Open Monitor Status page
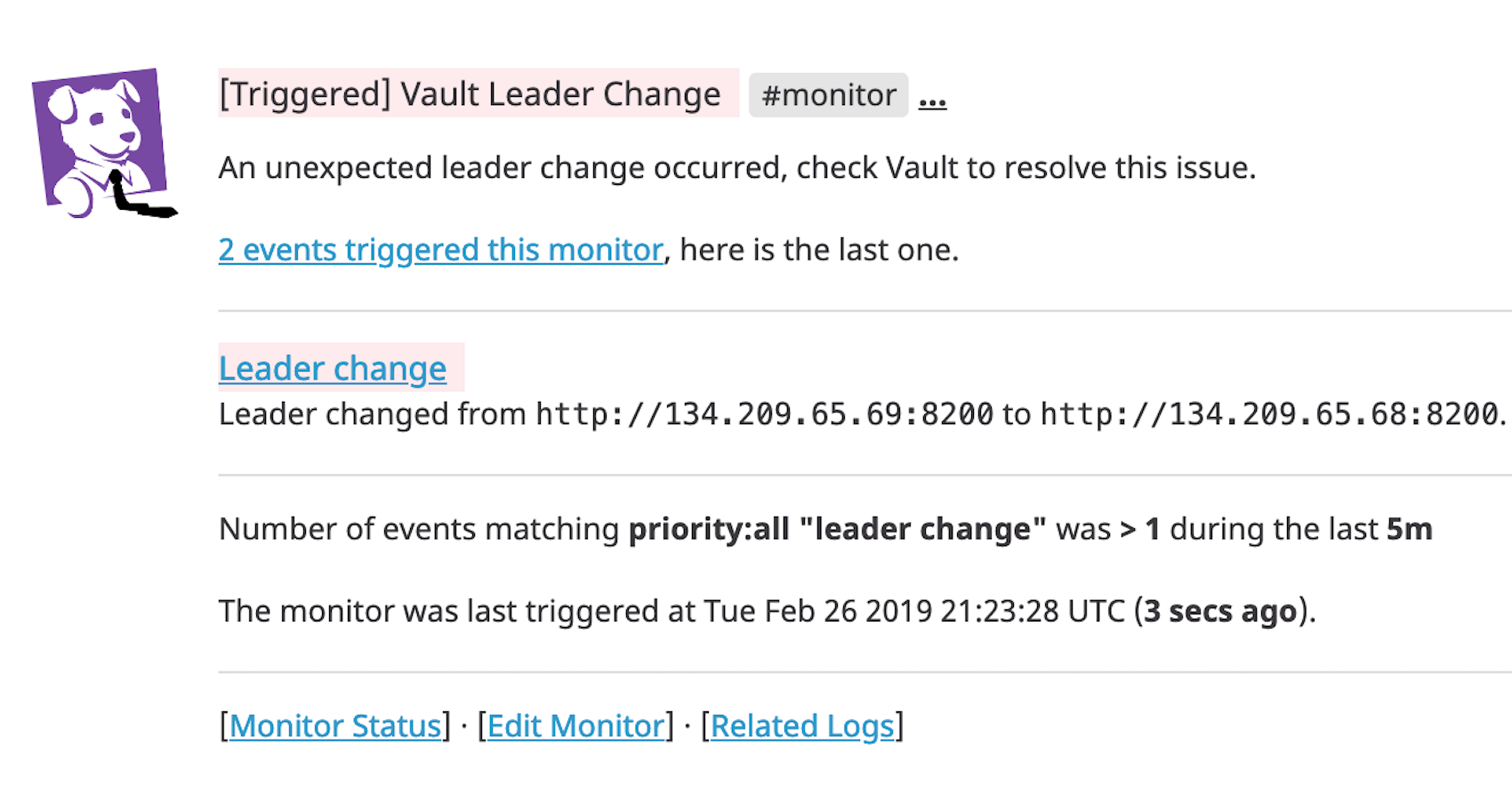This screenshot has height=786, width=1512. click(x=335, y=726)
